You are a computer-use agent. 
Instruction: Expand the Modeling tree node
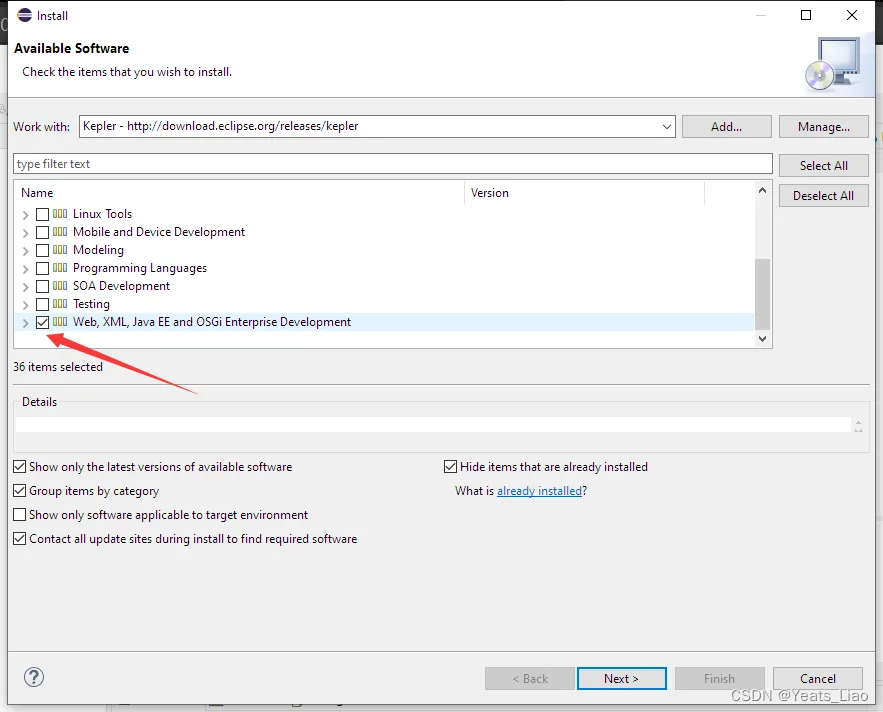point(25,251)
